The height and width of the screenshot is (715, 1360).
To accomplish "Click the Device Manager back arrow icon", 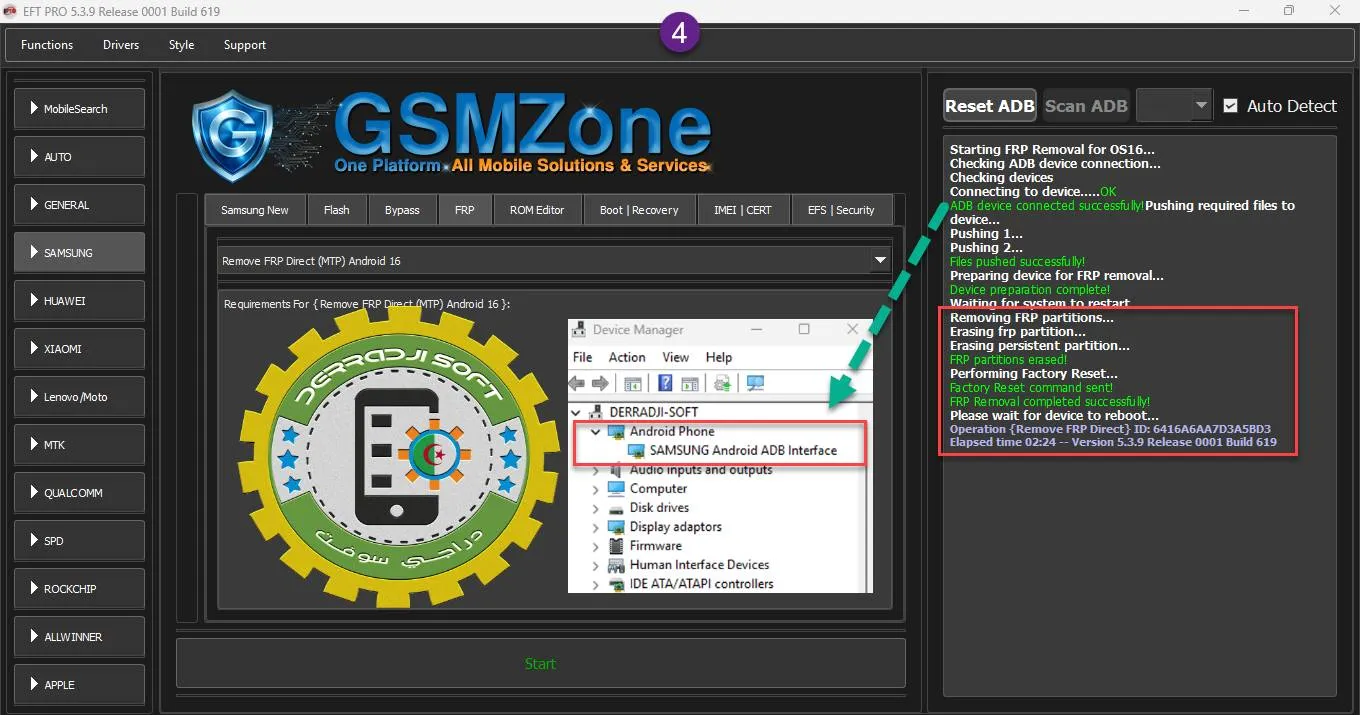I will [x=577, y=384].
